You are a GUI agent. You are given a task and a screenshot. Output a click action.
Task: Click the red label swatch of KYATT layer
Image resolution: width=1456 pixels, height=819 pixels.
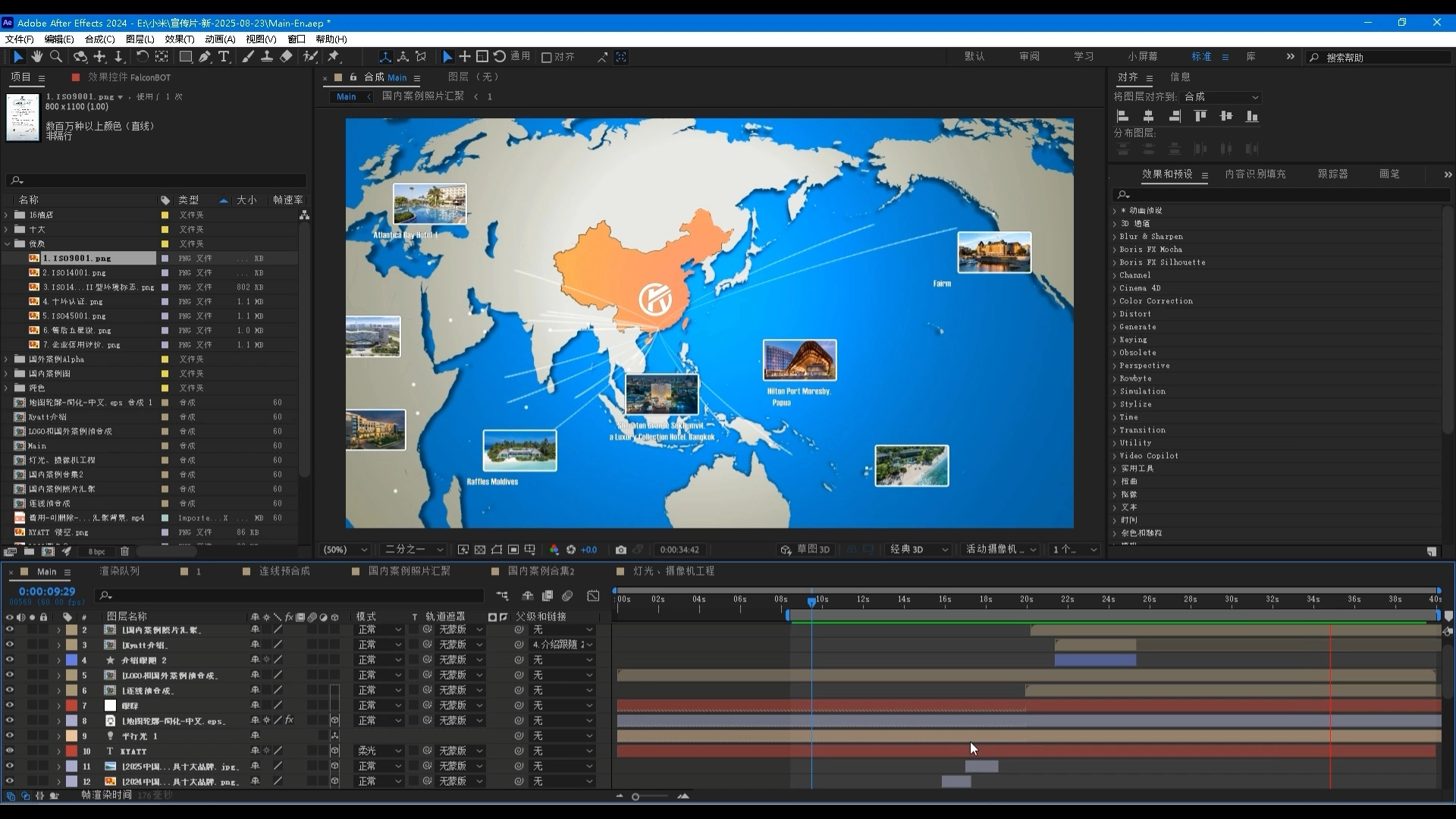[x=71, y=751]
